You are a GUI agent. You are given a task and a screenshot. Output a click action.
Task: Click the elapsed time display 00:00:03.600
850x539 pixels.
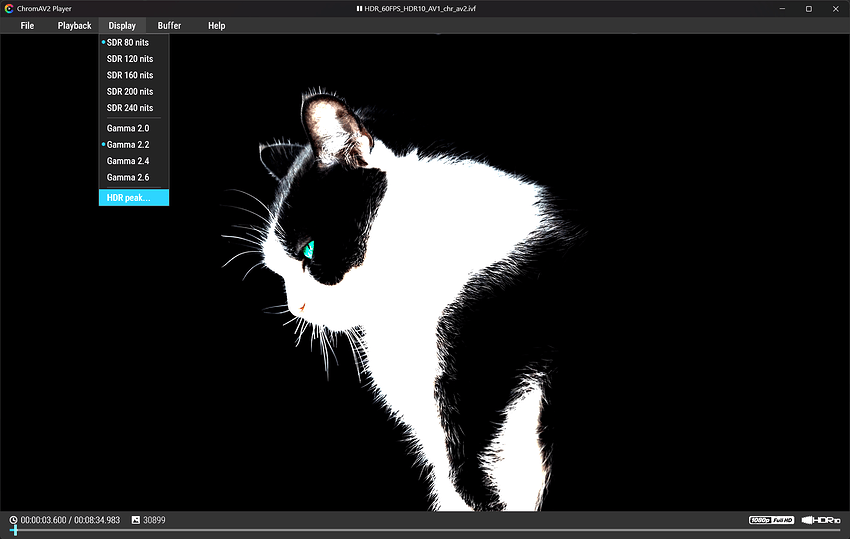coord(43,520)
